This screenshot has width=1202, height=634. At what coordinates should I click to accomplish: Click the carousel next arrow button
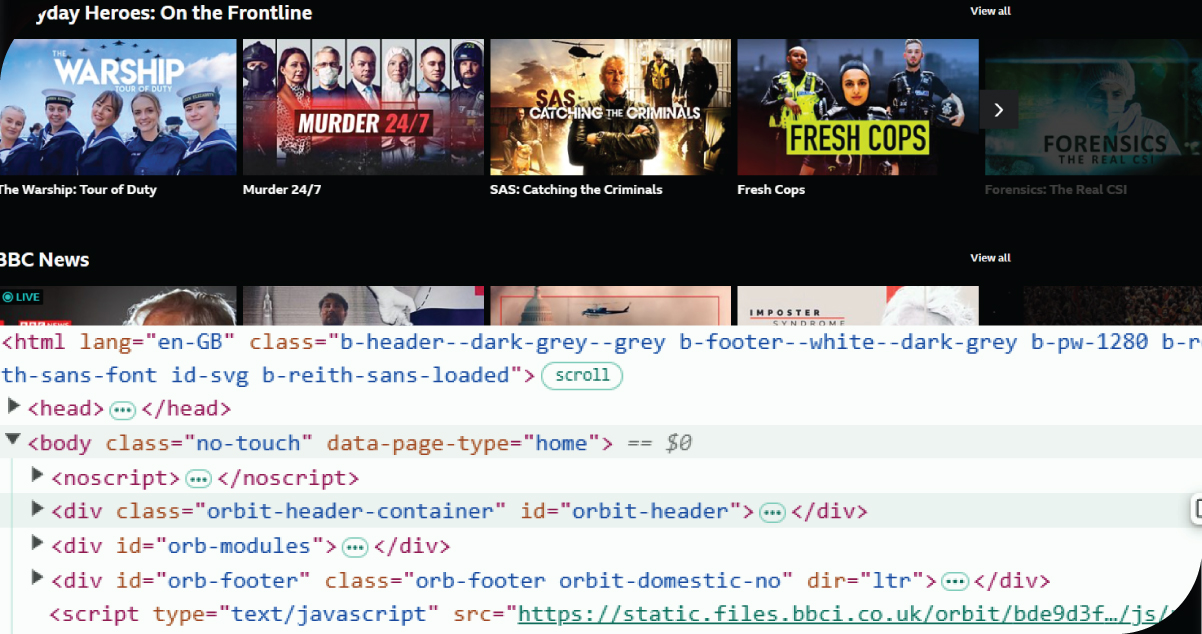pyautogui.click(x=998, y=109)
